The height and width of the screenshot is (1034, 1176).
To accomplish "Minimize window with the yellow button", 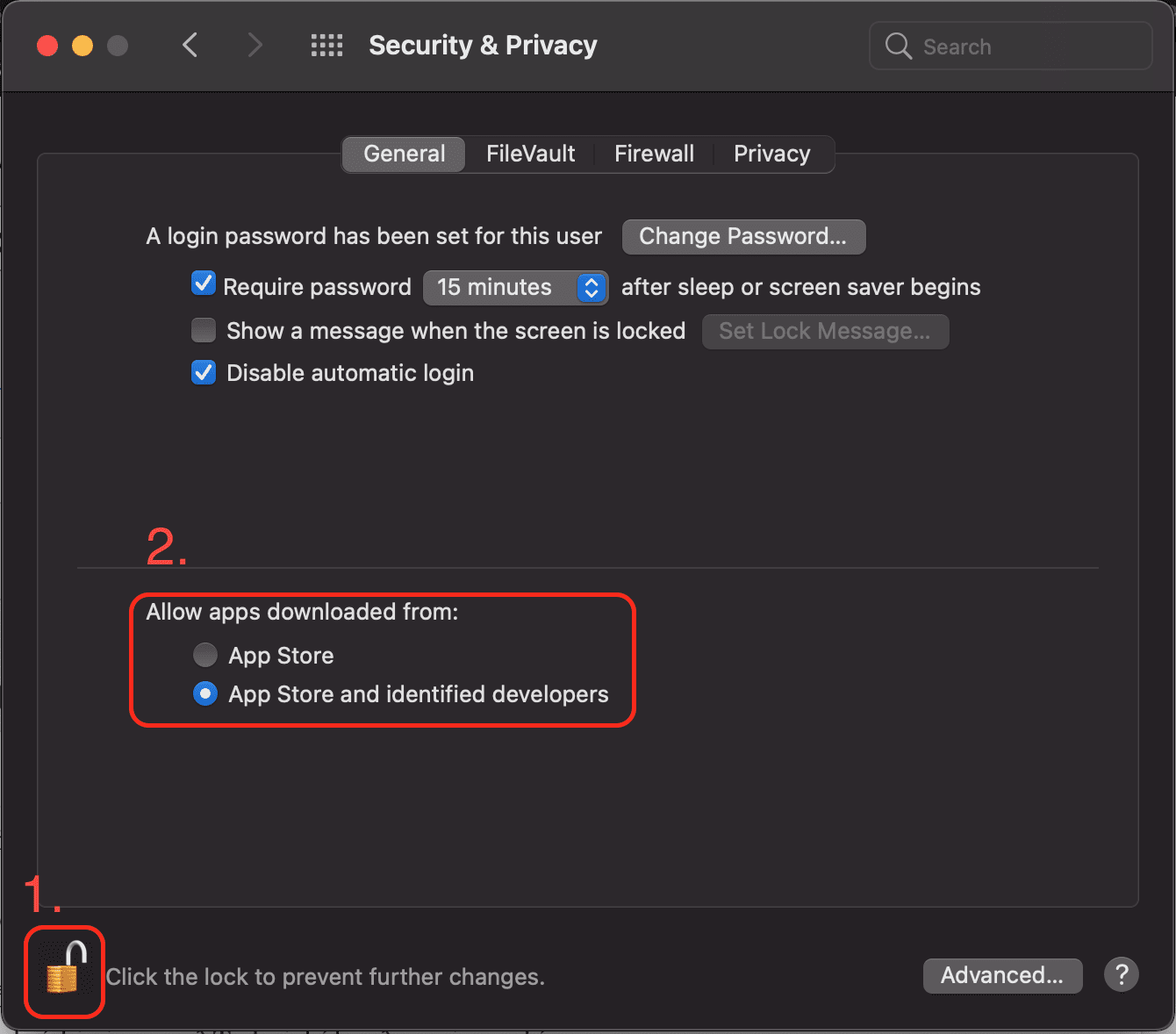I will [82, 46].
